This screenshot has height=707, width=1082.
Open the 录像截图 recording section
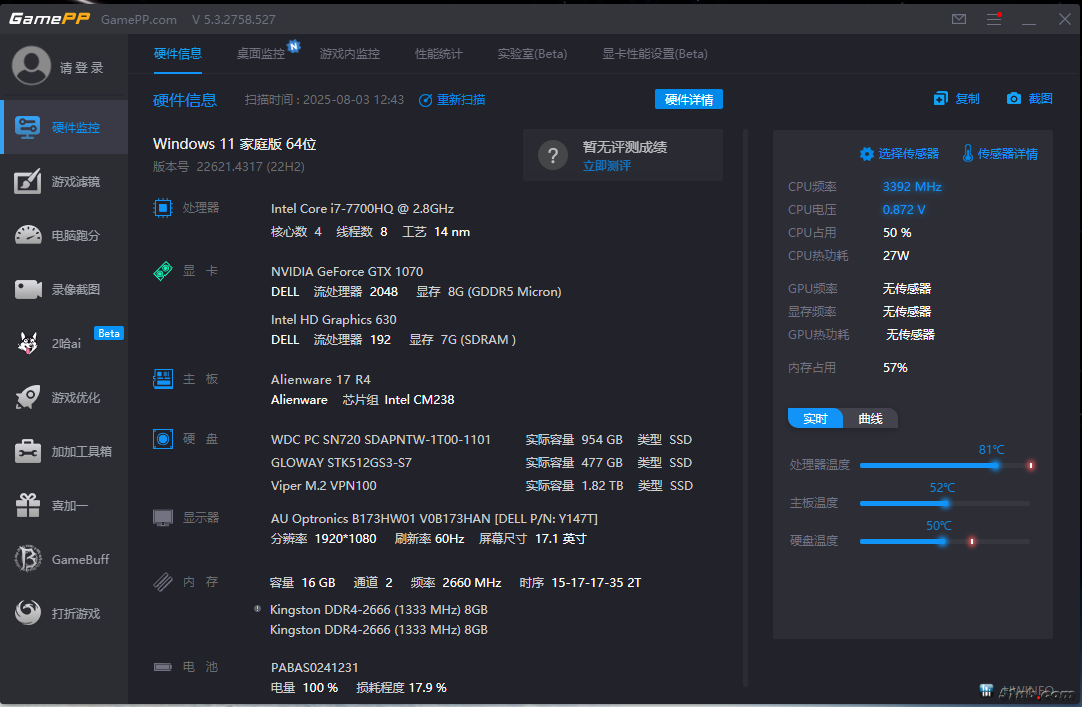(28, 289)
